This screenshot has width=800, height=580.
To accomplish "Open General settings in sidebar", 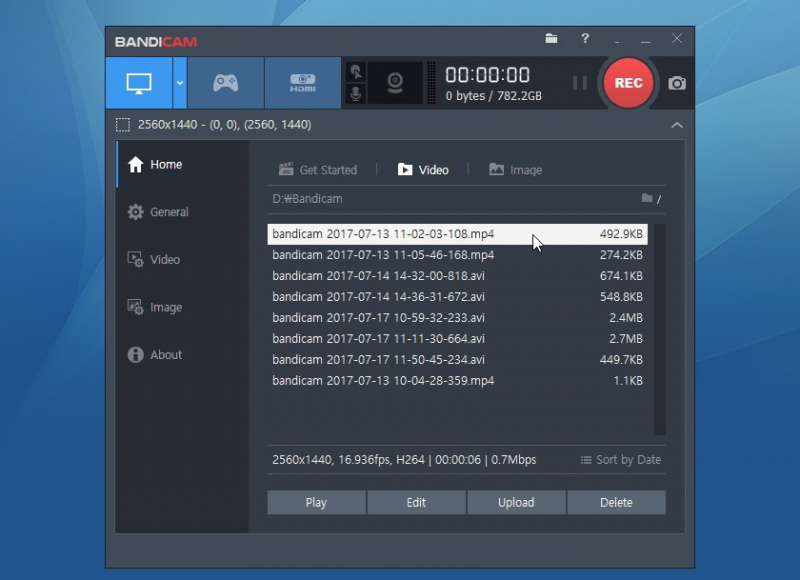I will pos(182,212).
